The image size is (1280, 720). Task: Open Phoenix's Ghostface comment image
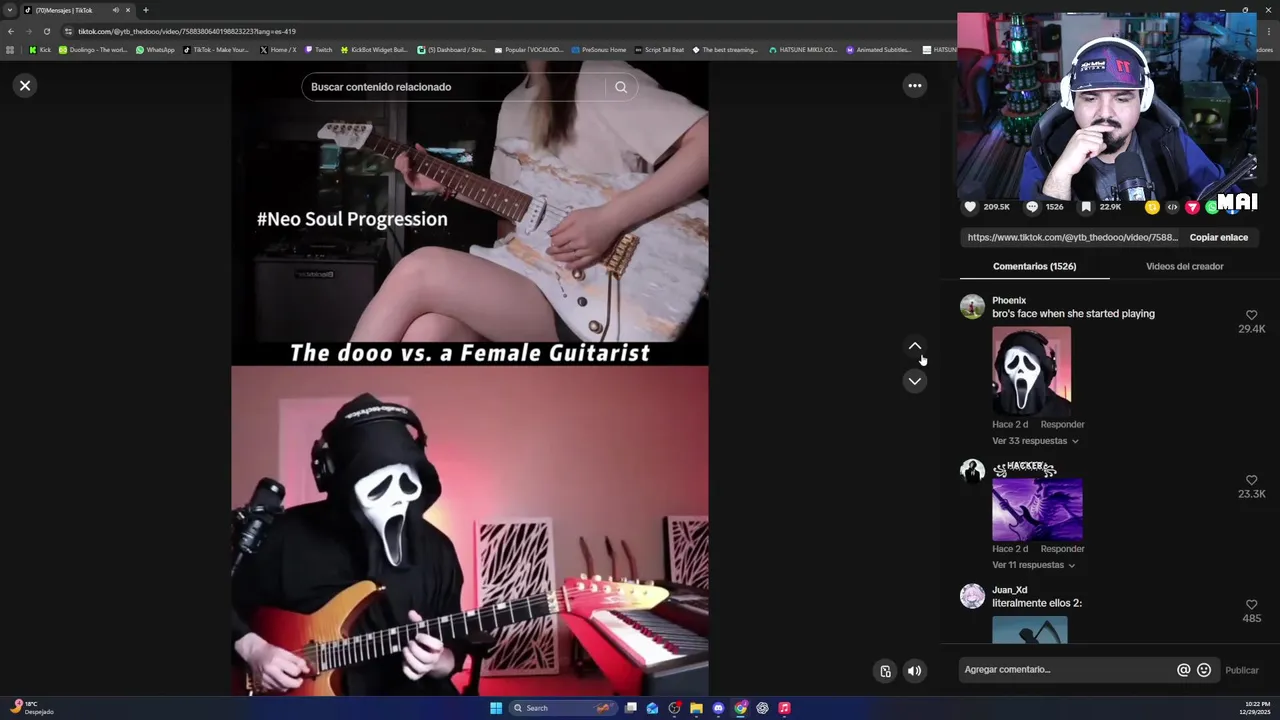(1031, 371)
